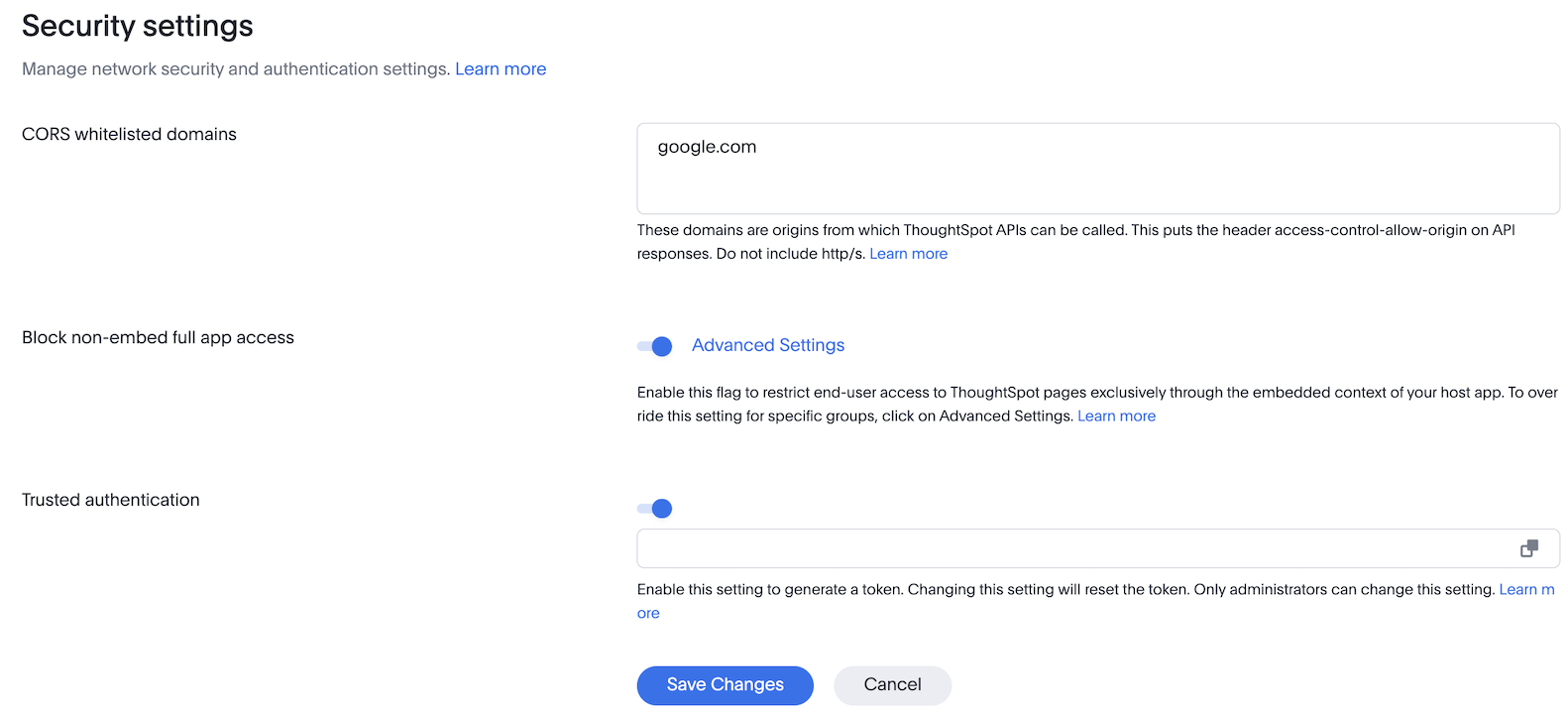
Task: Toggle the switch next to Advanced Settings
Action: click(x=654, y=346)
